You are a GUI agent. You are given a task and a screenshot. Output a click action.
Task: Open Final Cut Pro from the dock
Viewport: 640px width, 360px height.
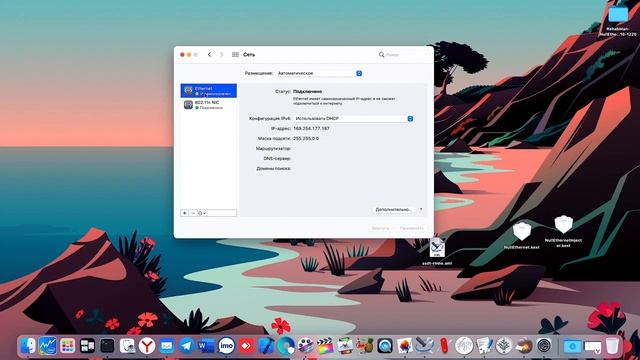[325, 346]
